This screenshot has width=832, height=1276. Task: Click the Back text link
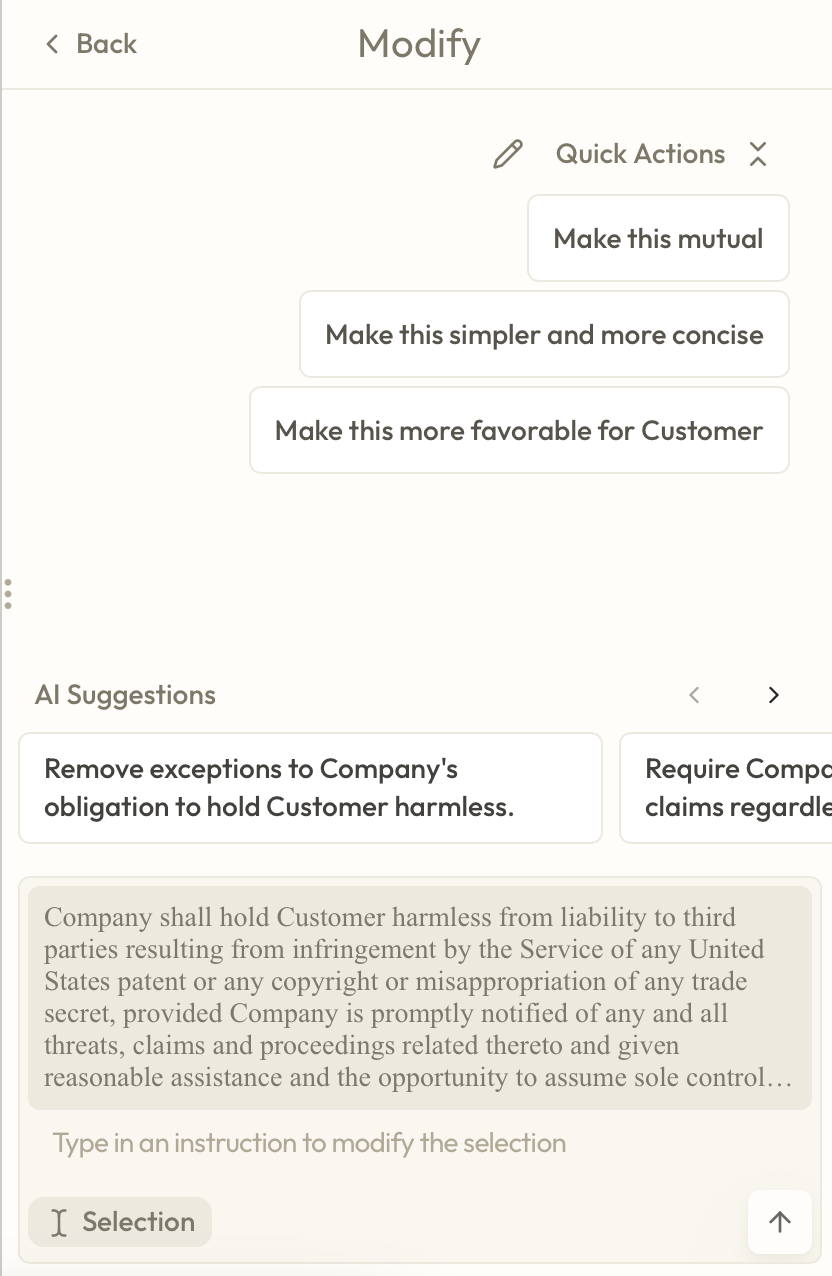(x=106, y=44)
